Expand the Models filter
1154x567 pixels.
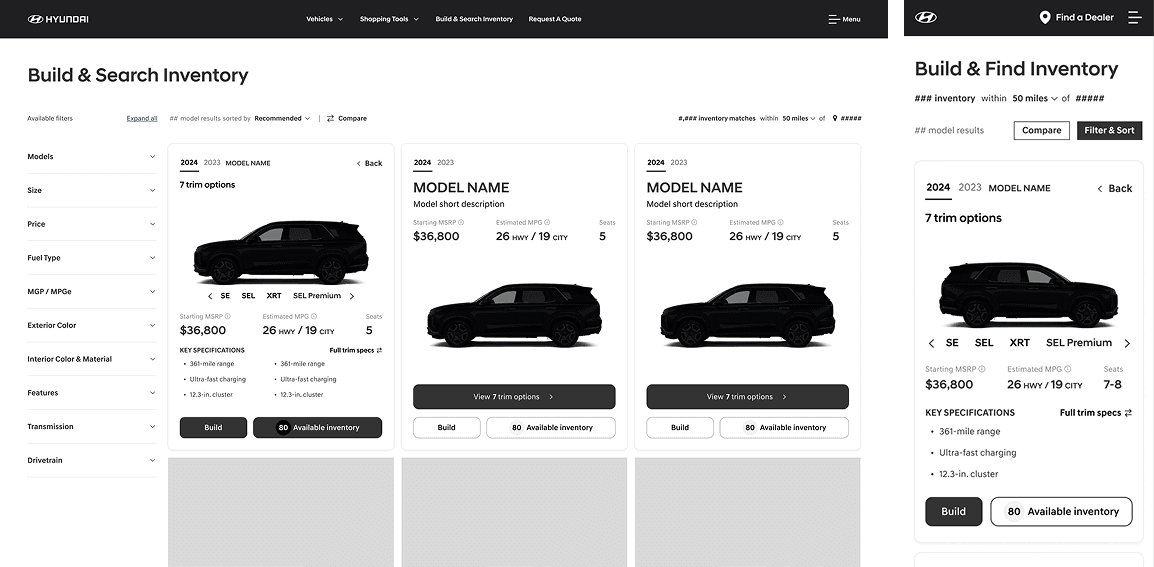tap(92, 157)
